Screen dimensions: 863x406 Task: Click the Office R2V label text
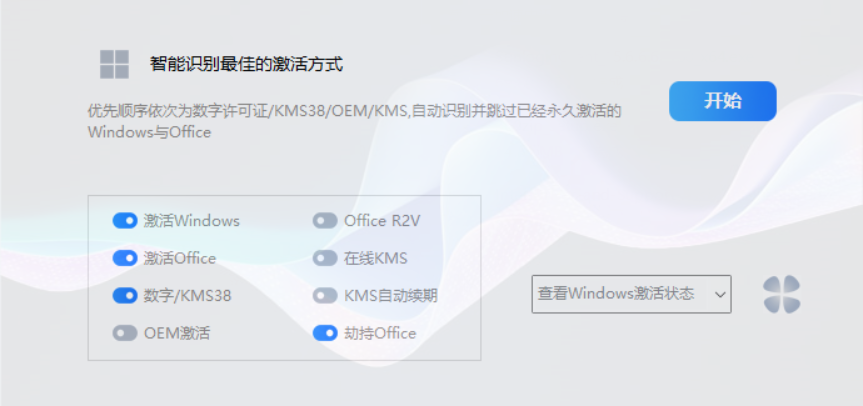382,221
